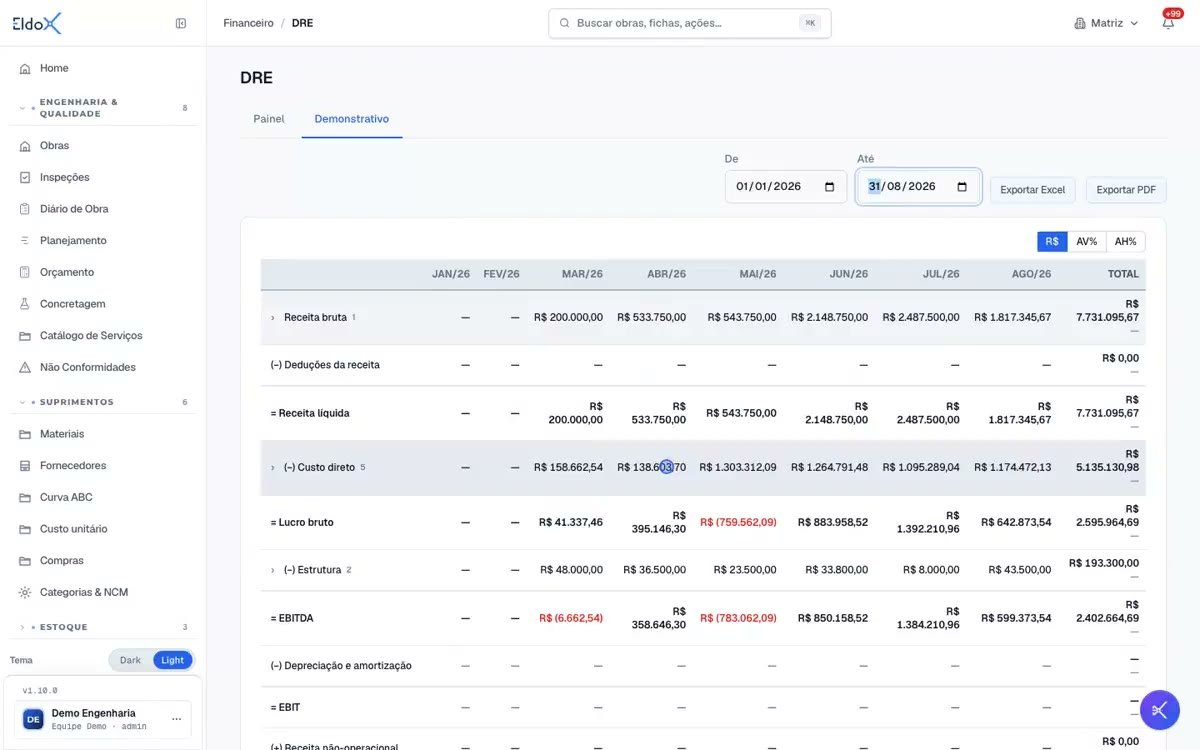Screen dimensions: 1200x750
Task: Switch theme to Dark
Action: pyautogui.click(x=130, y=660)
